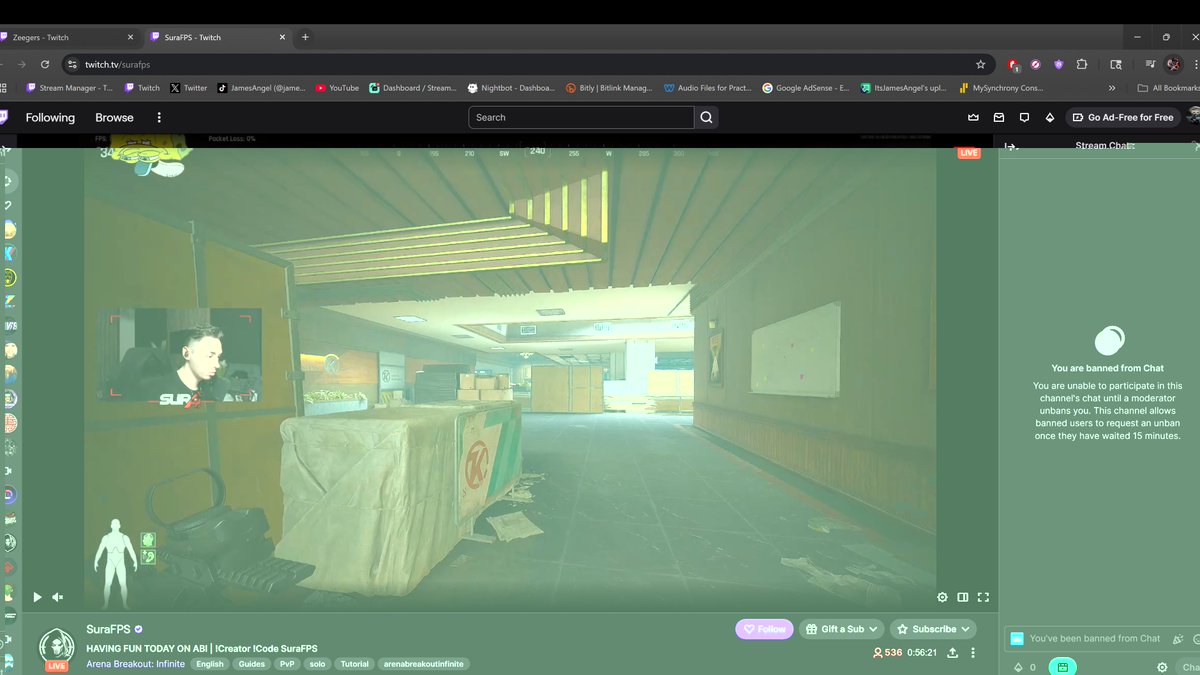The height and width of the screenshot is (675, 1200).
Task: Collapse the Stream Chat panel arrow
Action: [x=1011, y=147]
